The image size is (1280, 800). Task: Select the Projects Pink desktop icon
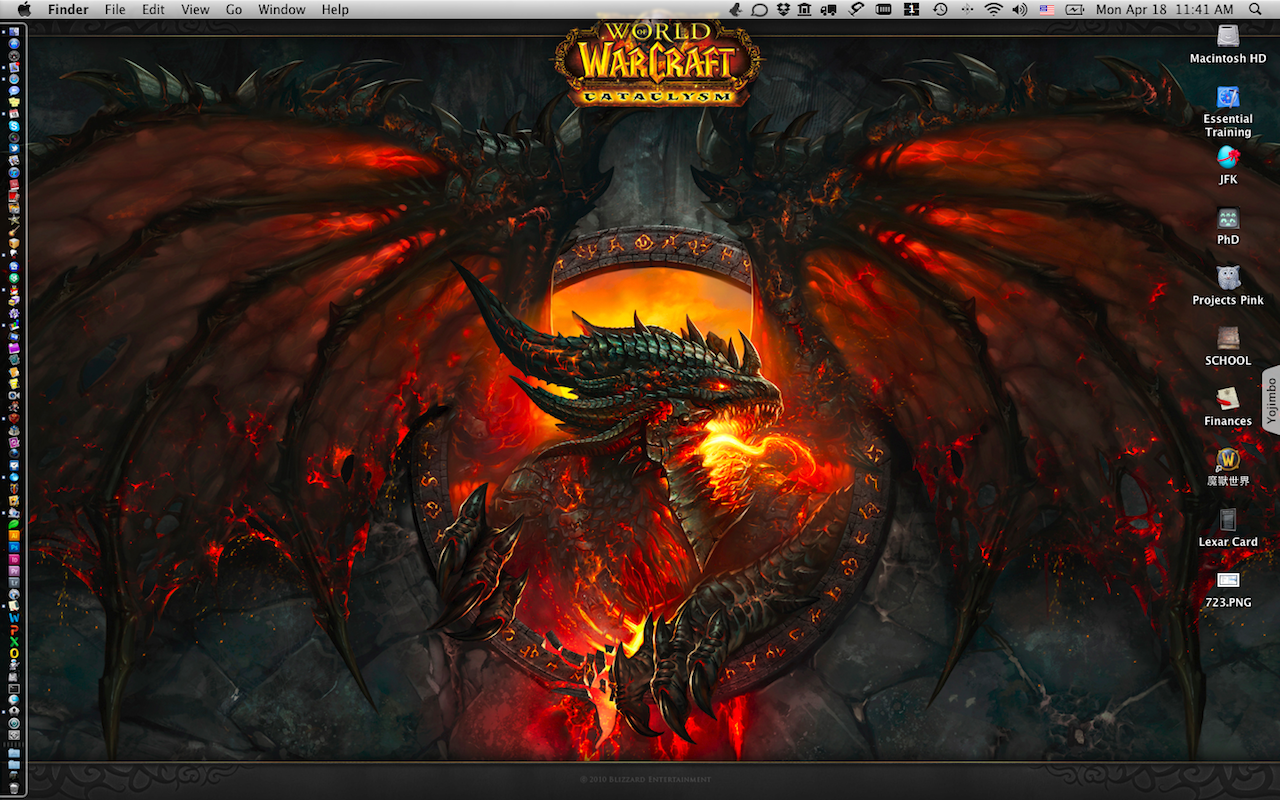[1228, 279]
